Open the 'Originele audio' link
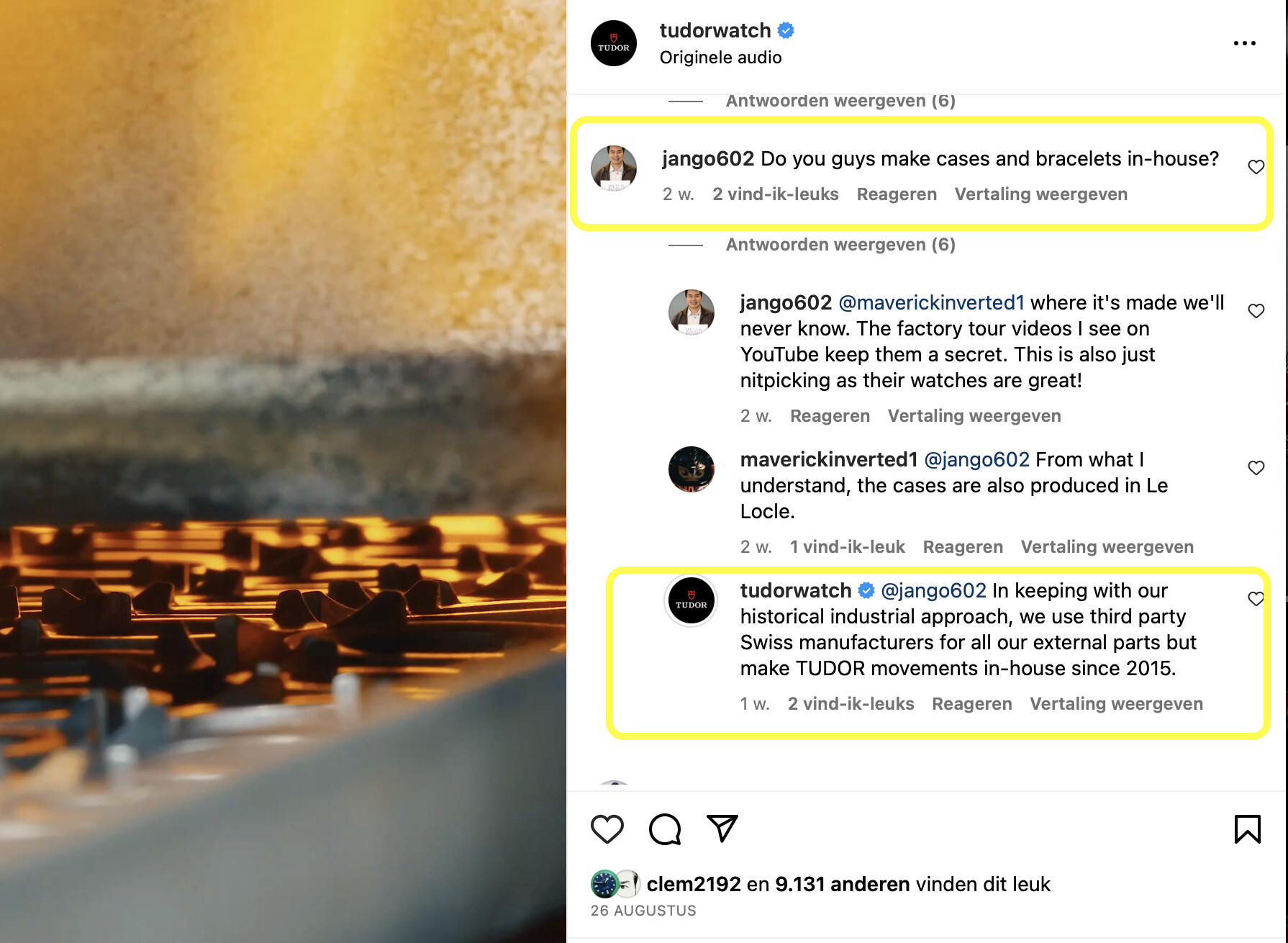 (x=720, y=58)
